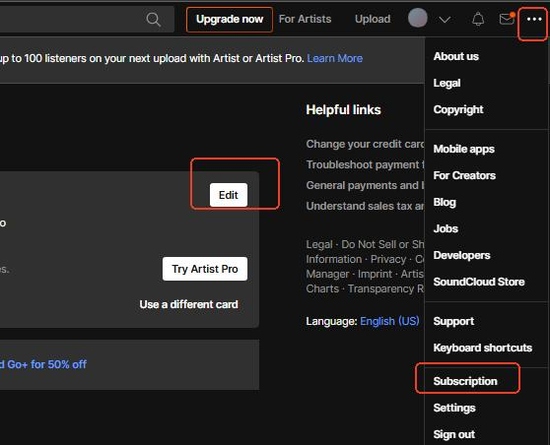Select For Creators in the menu
The width and height of the screenshot is (550, 445).
tap(464, 175)
